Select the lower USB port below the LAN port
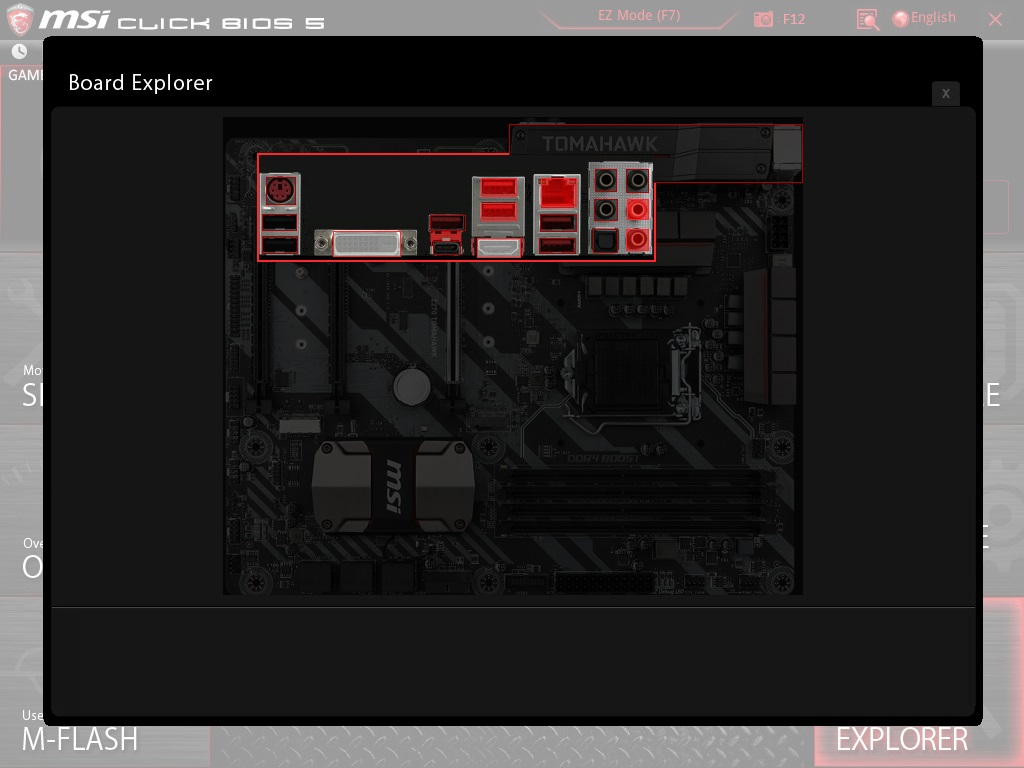This screenshot has height=768, width=1024. 557,246
